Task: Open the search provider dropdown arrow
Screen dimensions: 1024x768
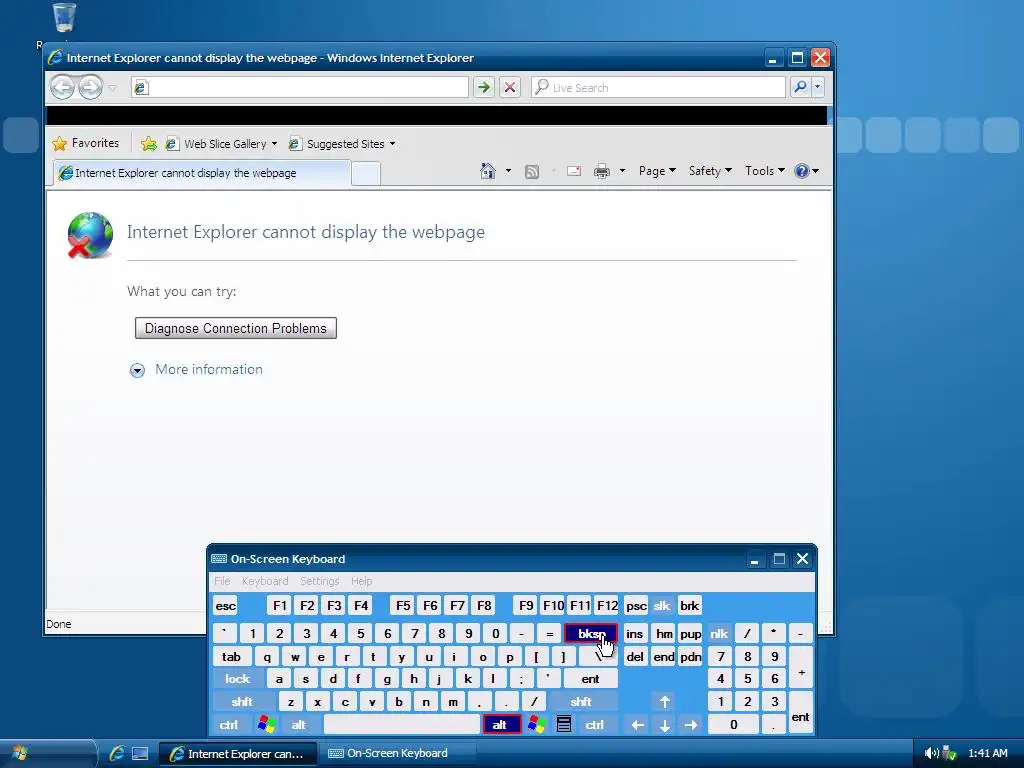Action: (x=818, y=87)
